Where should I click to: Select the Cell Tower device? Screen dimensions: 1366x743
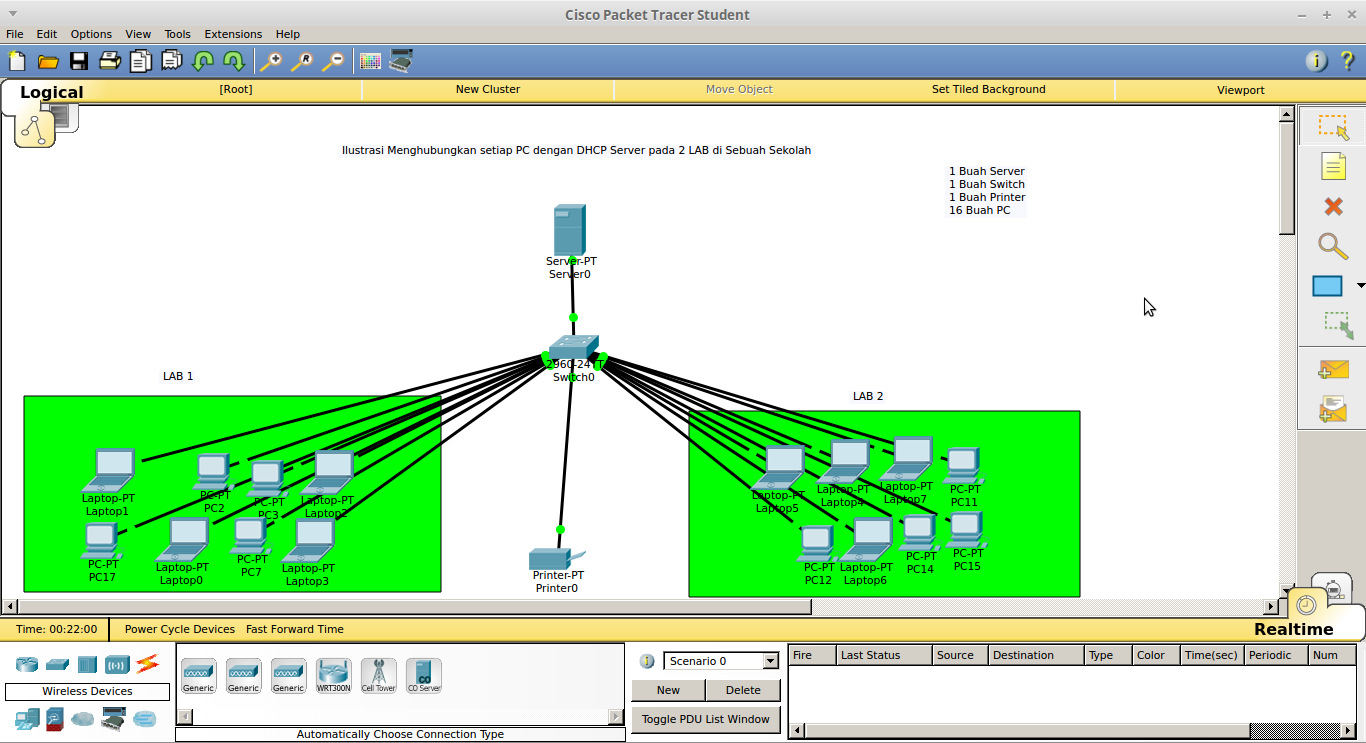(378, 676)
